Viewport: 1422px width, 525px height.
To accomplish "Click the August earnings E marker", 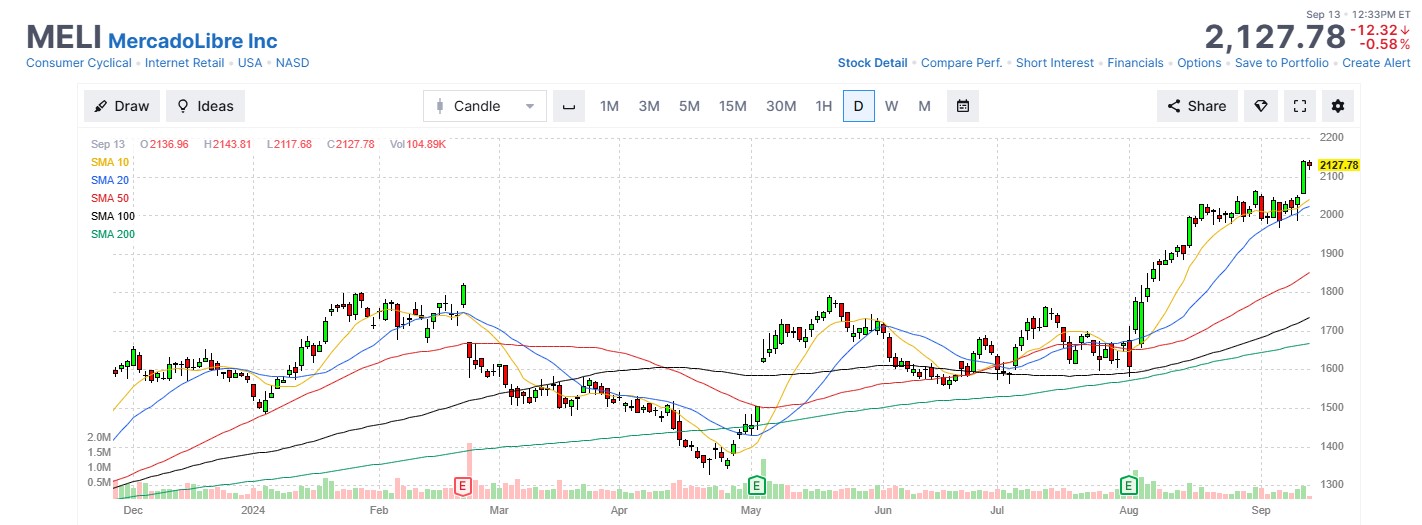I will [1129, 486].
